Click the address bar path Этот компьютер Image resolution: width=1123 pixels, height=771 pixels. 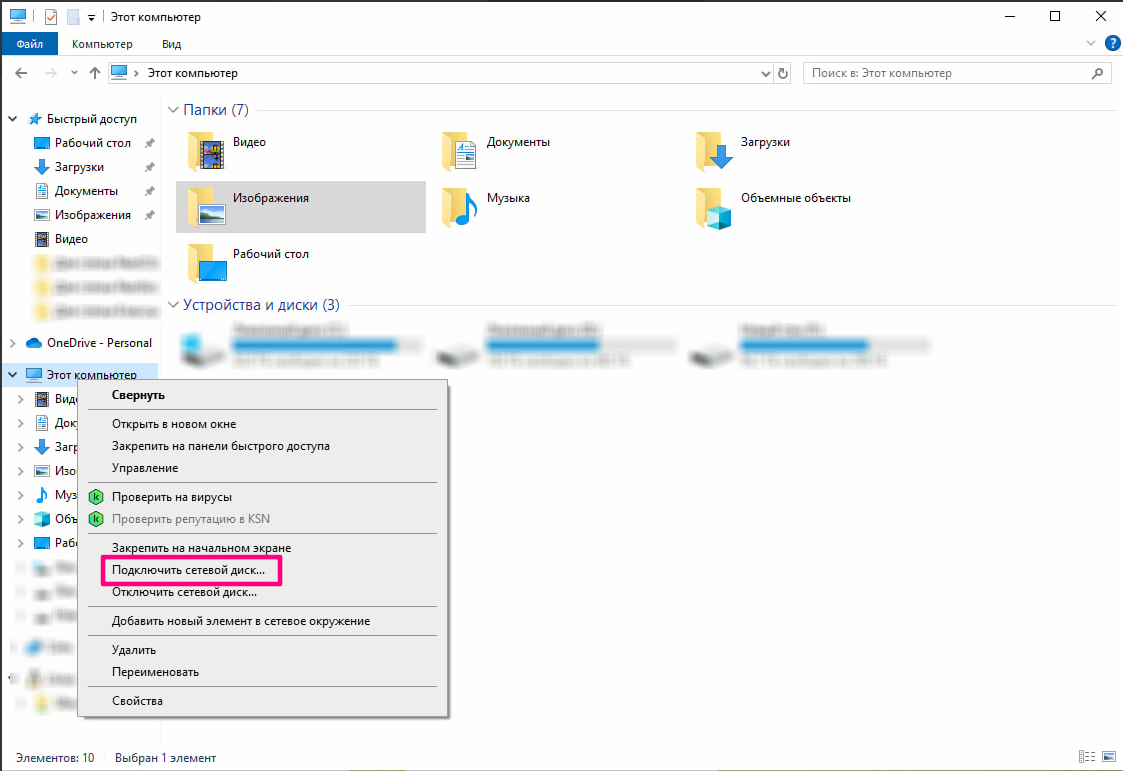[x=192, y=73]
